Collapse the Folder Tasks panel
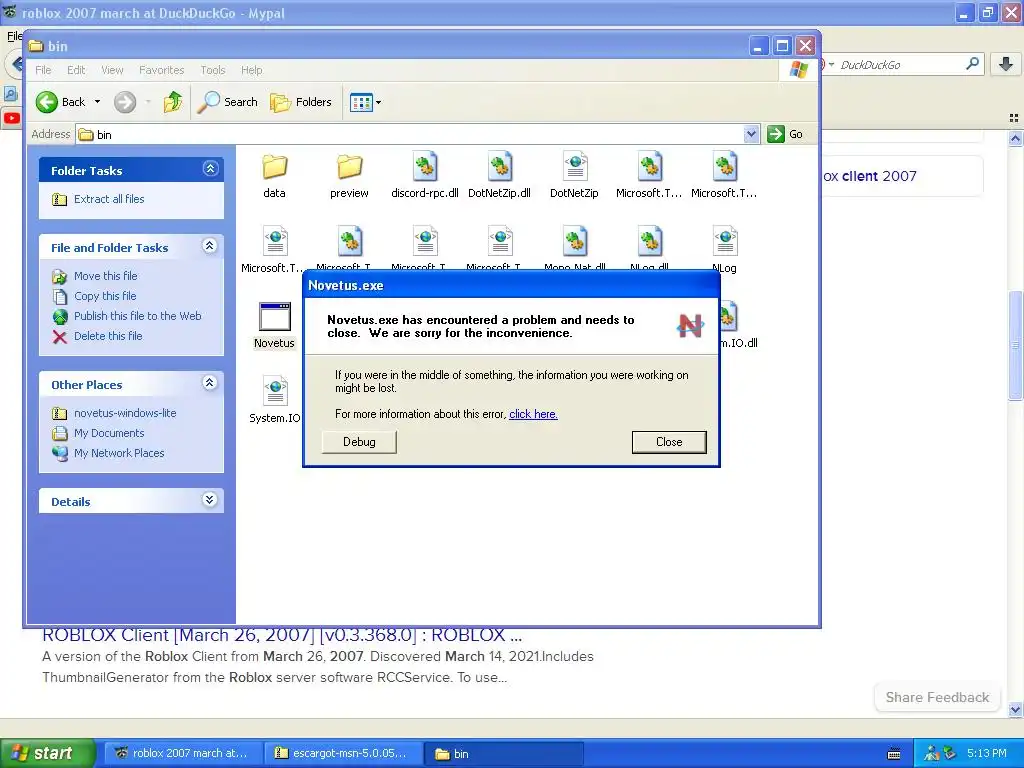This screenshot has height=768, width=1024. tap(210, 169)
